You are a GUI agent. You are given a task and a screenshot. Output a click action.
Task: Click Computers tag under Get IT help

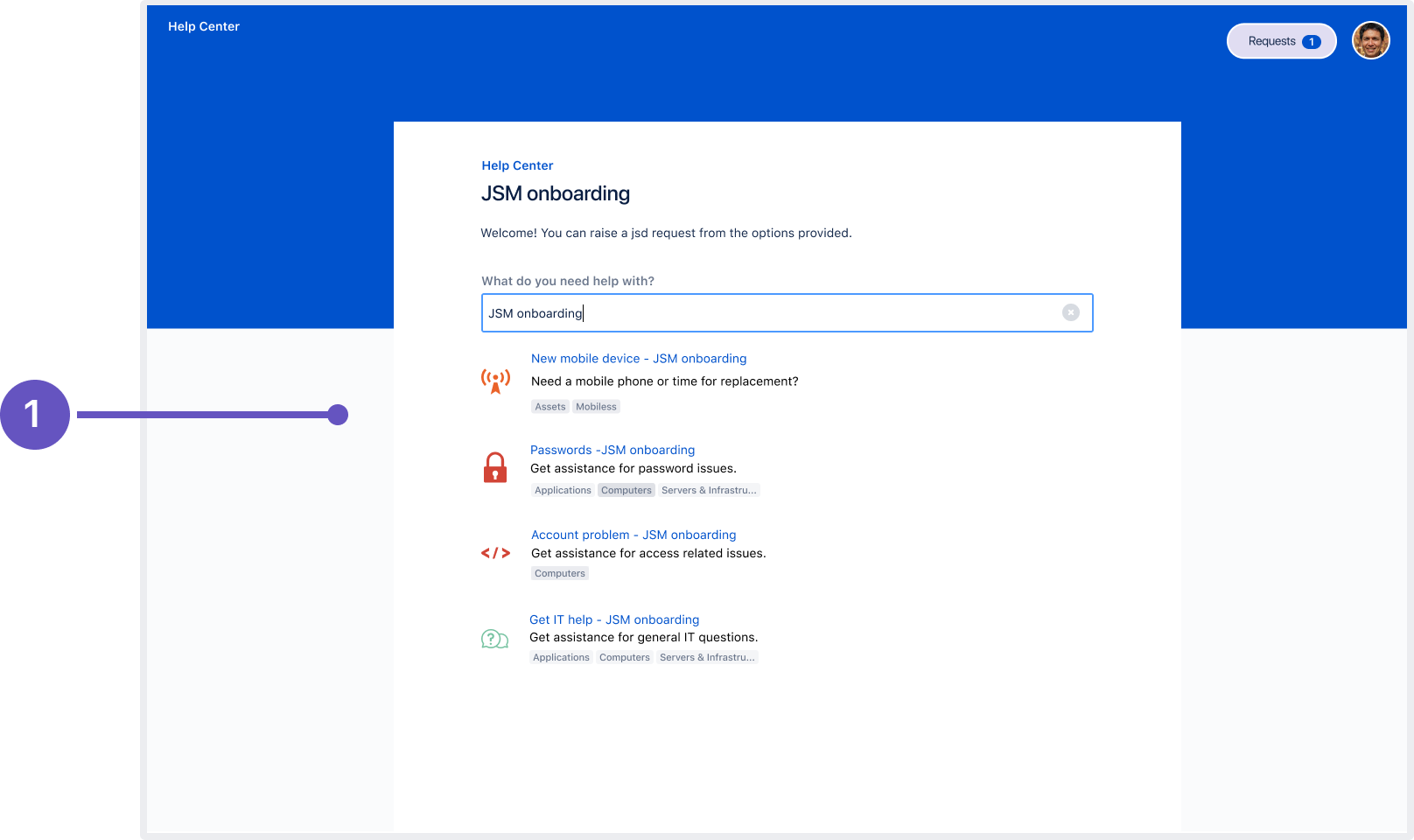[x=625, y=657]
